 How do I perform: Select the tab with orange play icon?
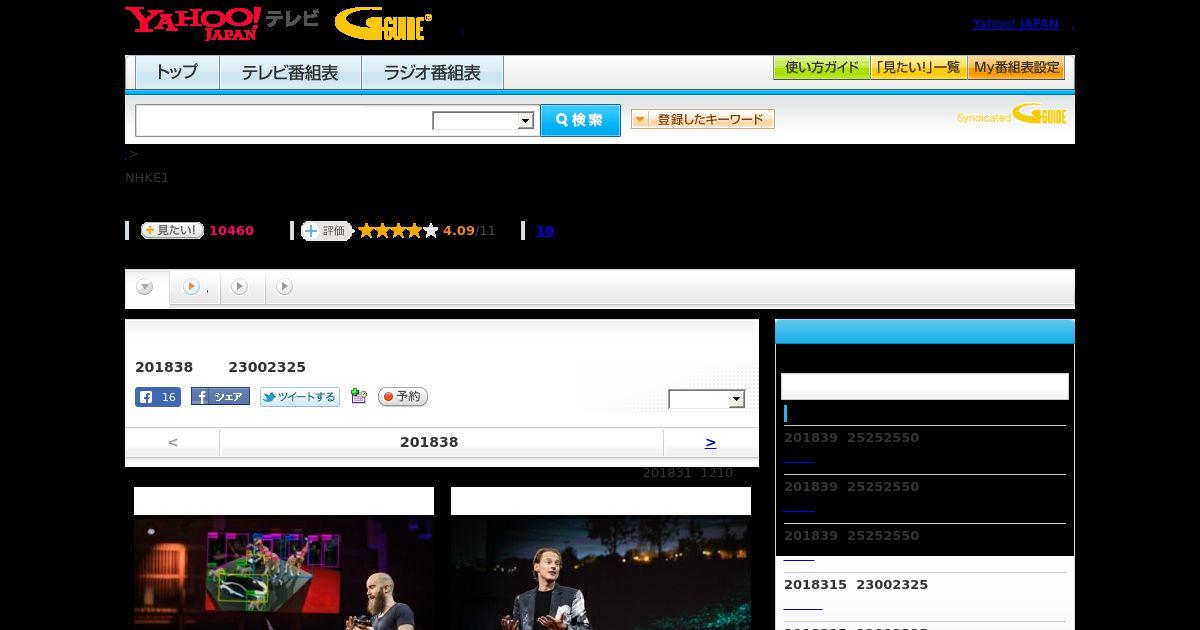195,288
